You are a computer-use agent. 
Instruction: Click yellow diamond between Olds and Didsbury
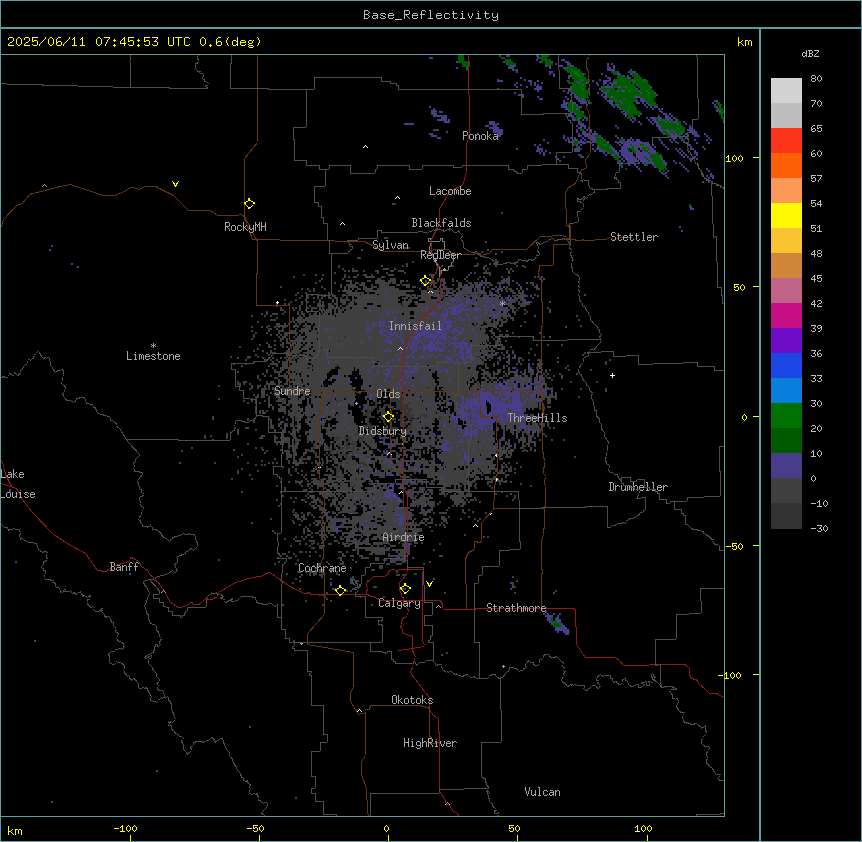click(x=389, y=417)
